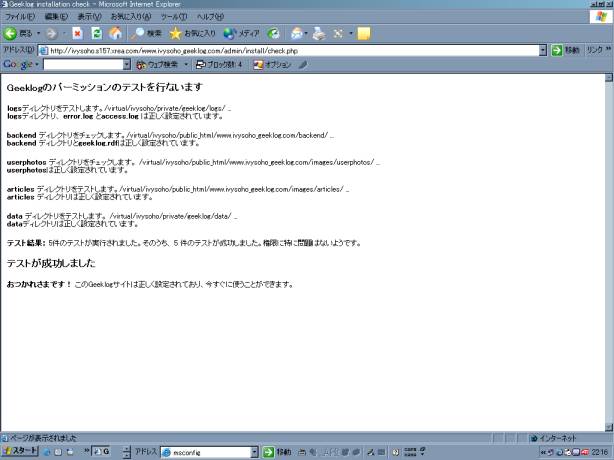Open the Search (検索) pane
The width and height of the screenshot is (614, 460).
(146, 34)
